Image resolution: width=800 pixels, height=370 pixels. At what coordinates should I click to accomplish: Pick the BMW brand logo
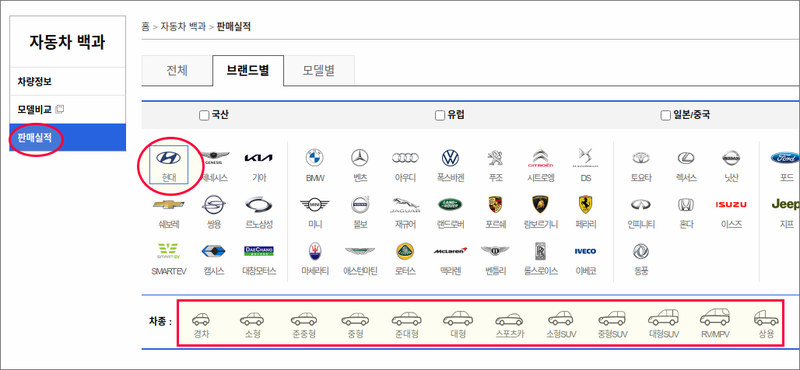[315, 158]
